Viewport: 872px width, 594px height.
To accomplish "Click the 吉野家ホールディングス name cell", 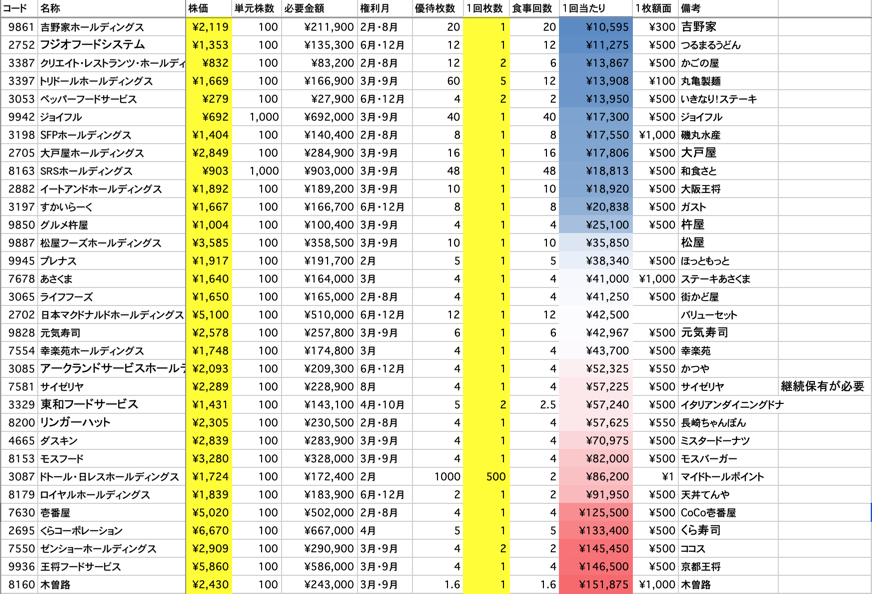I will coord(111,27).
